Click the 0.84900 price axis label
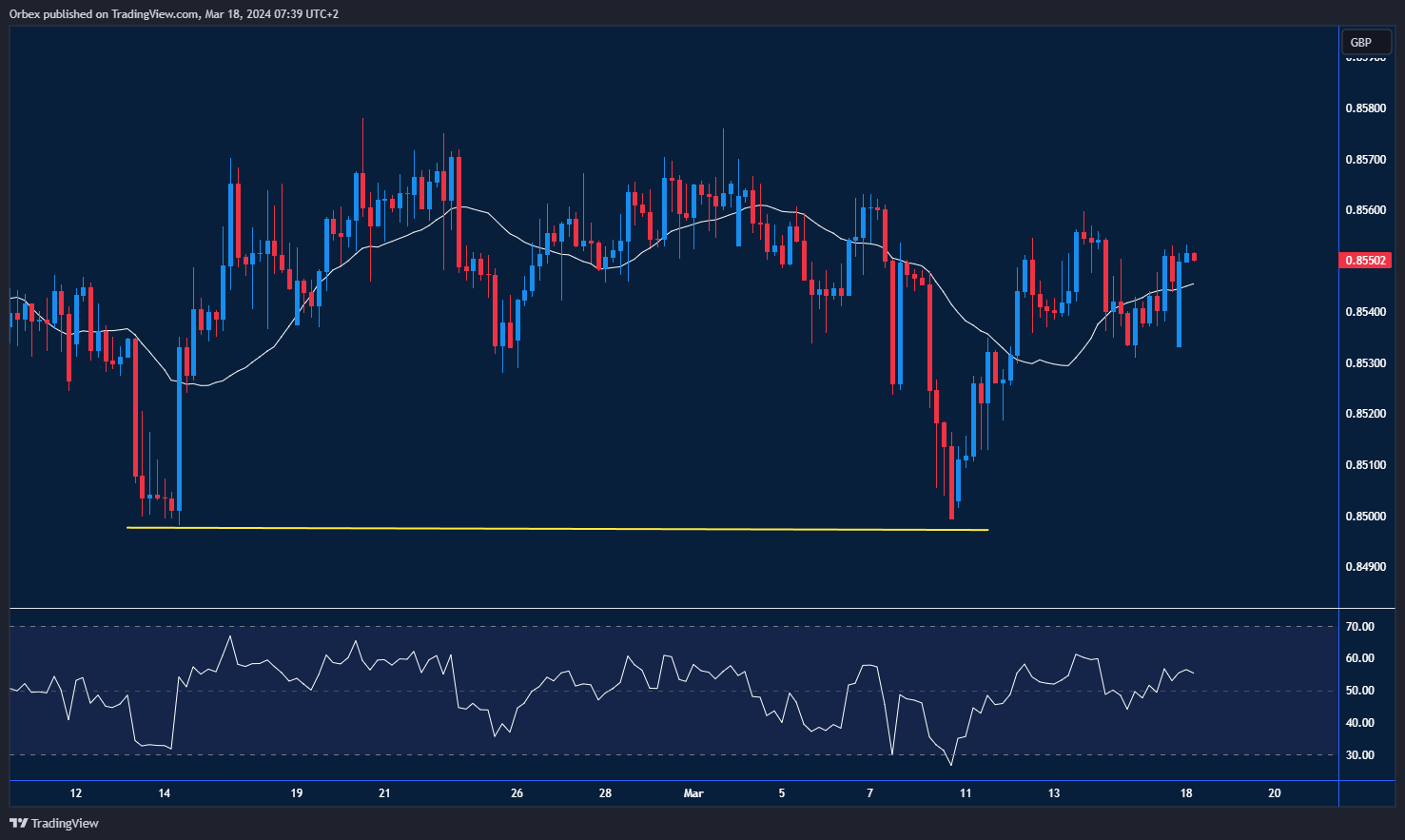Image resolution: width=1405 pixels, height=840 pixels. (x=1365, y=567)
